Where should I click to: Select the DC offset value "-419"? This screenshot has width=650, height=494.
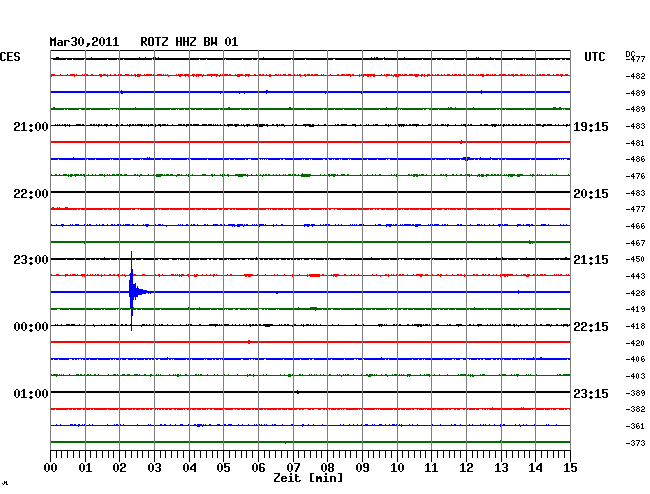click(x=635, y=309)
